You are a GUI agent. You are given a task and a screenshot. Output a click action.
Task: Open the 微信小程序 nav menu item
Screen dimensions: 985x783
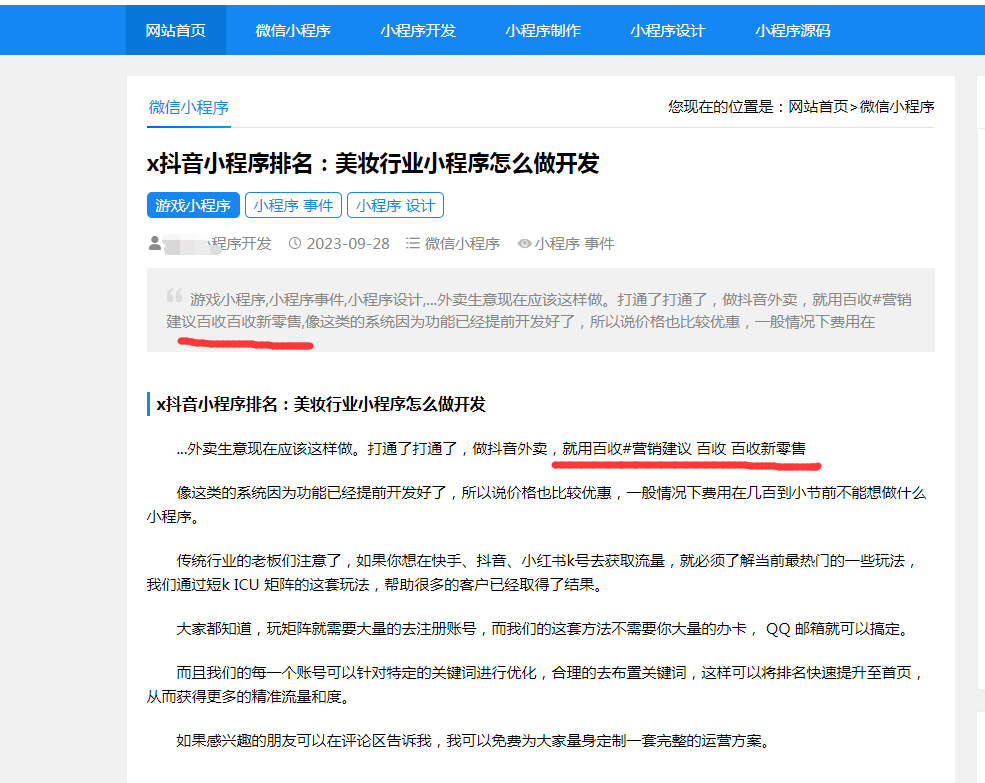(x=293, y=30)
